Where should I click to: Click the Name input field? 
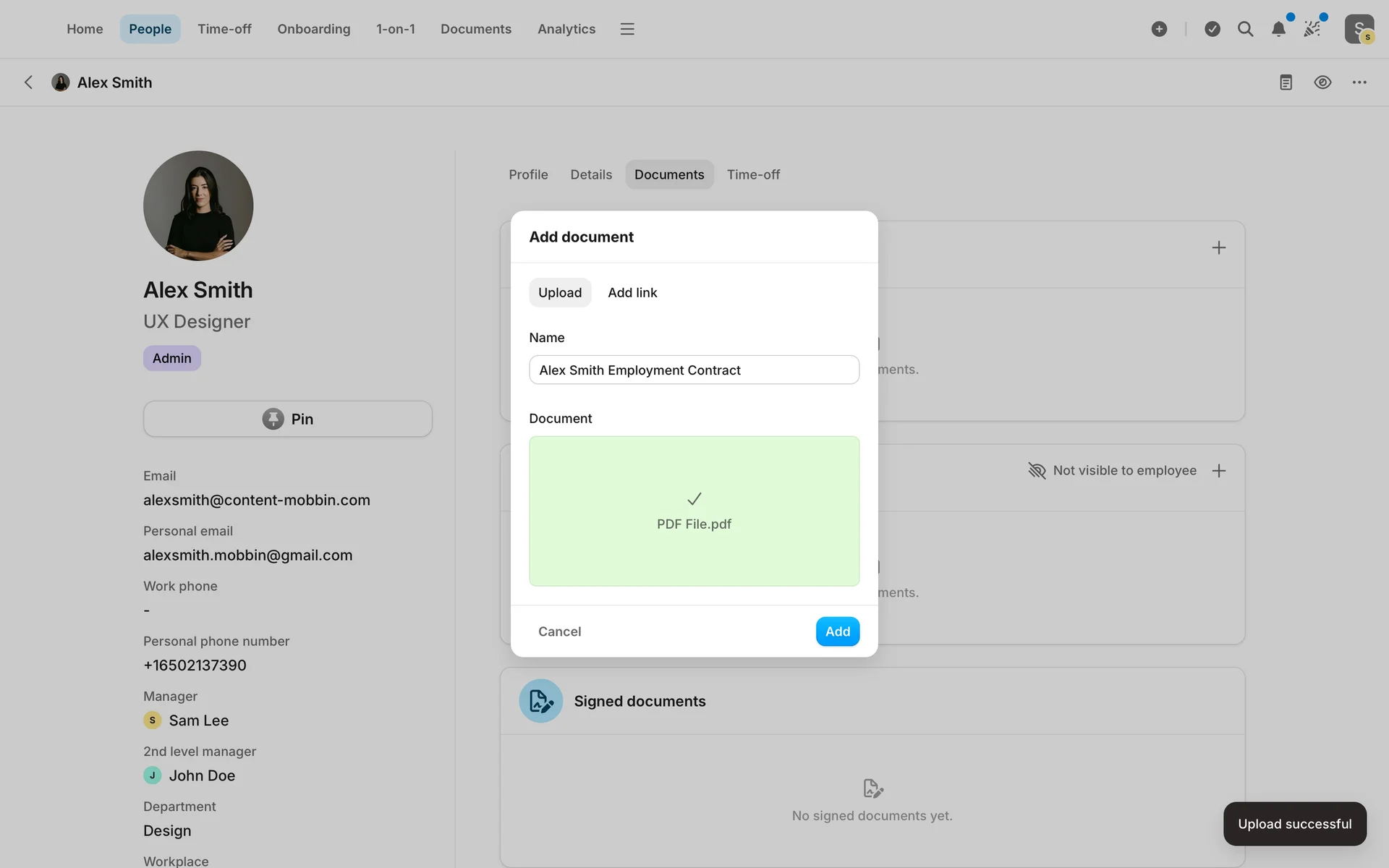point(694,370)
